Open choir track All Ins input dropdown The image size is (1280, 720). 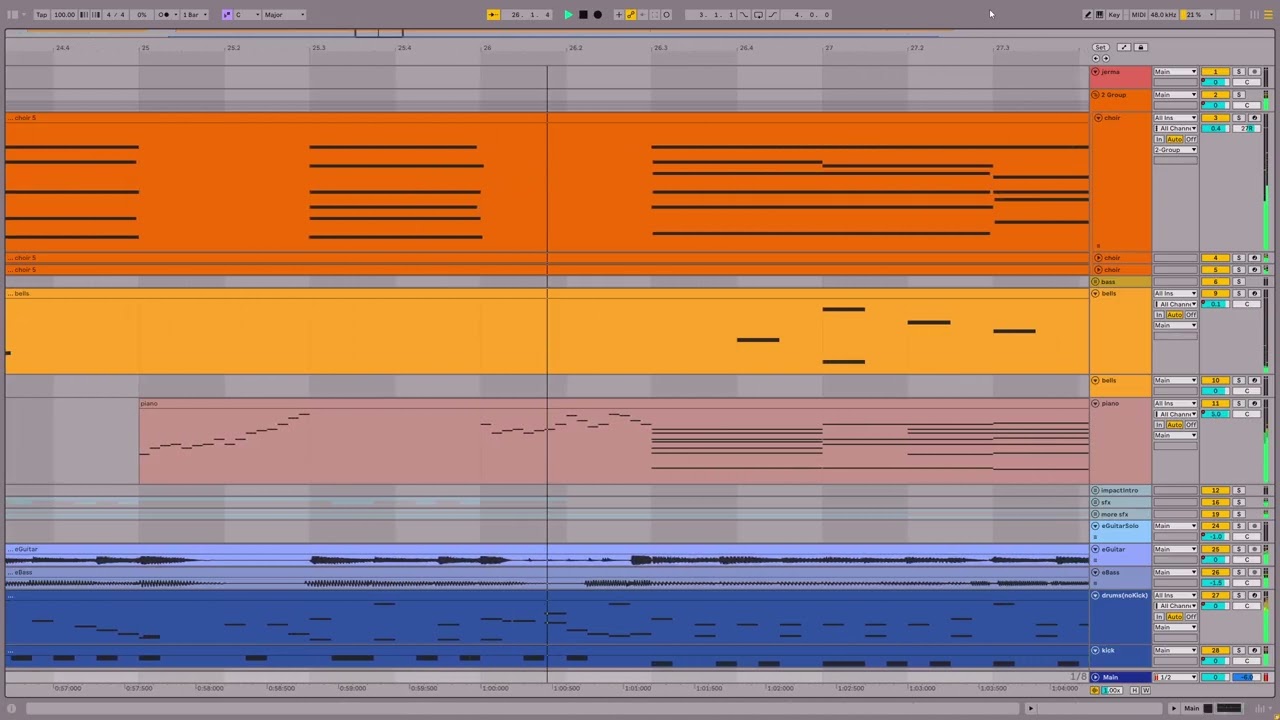[x=1175, y=118]
